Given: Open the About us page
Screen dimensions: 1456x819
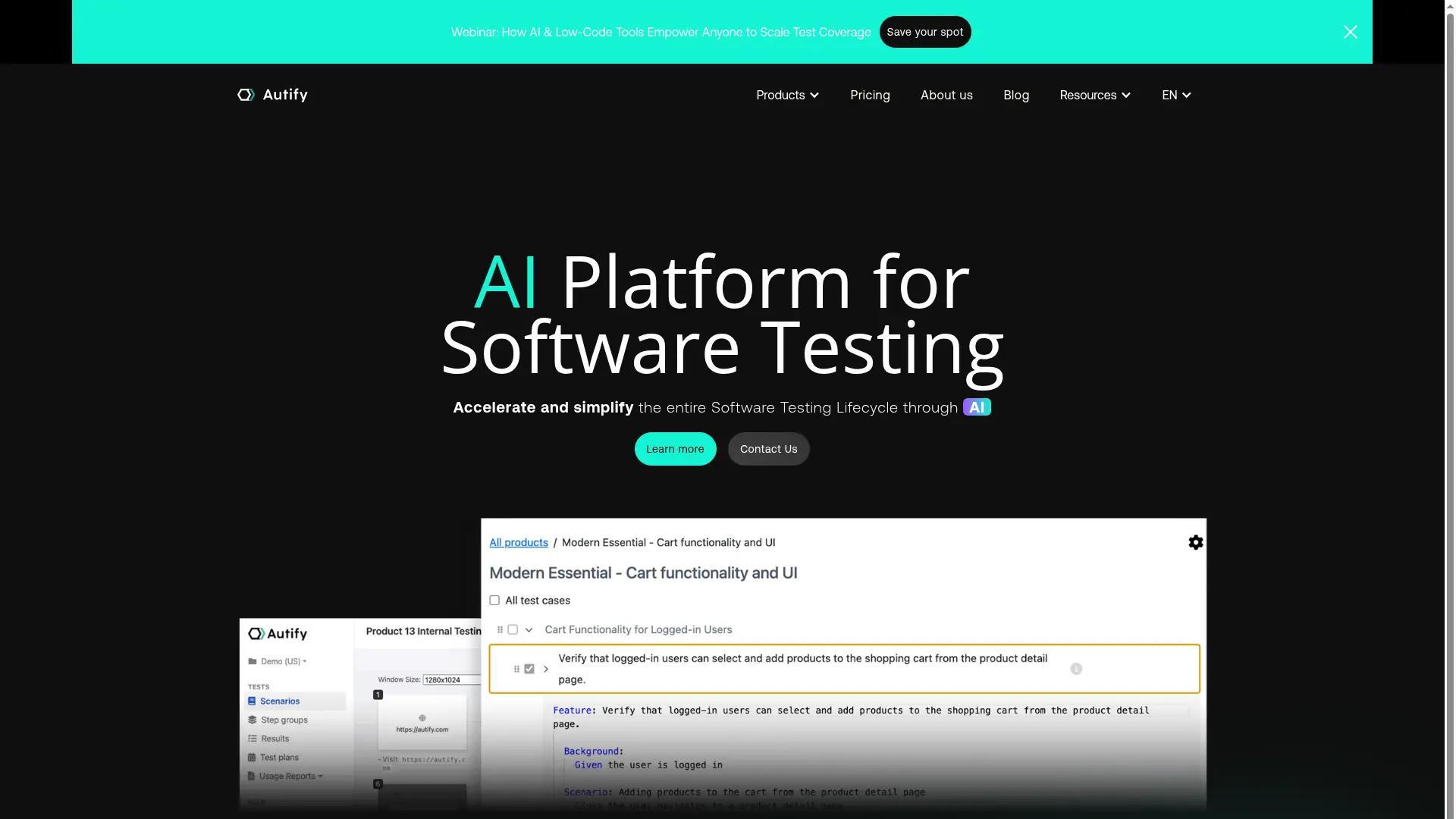Looking at the screenshot, I should (946, 95).
